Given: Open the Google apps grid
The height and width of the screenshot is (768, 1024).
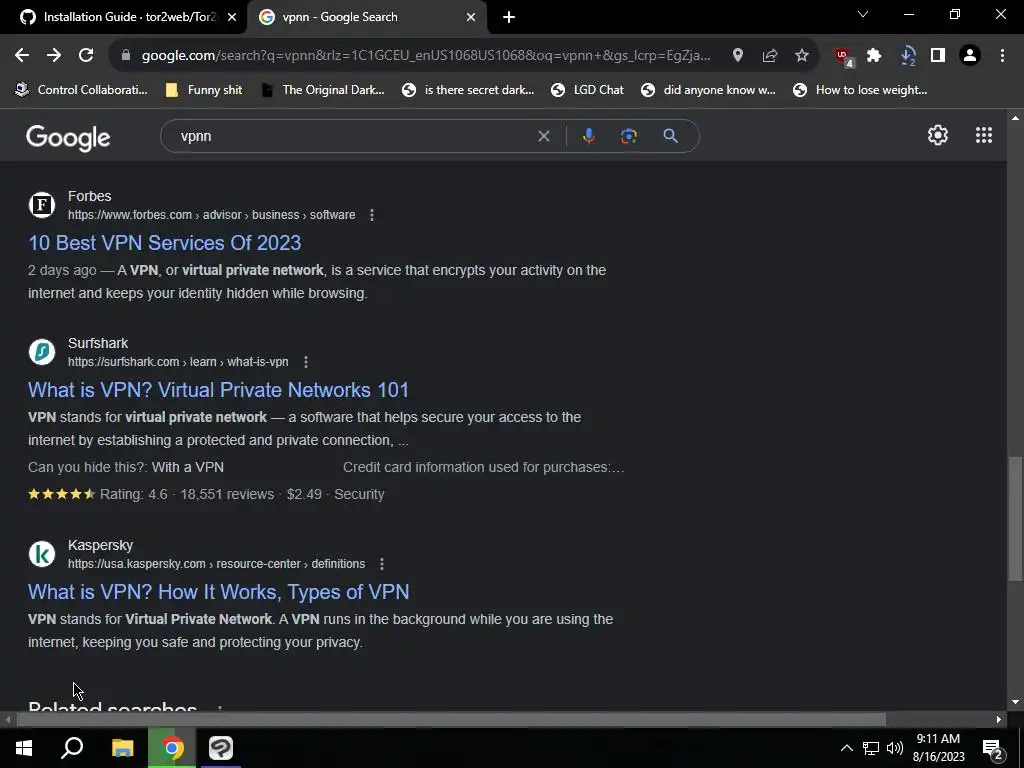Looking at the screenshot, I should [984, 135].
